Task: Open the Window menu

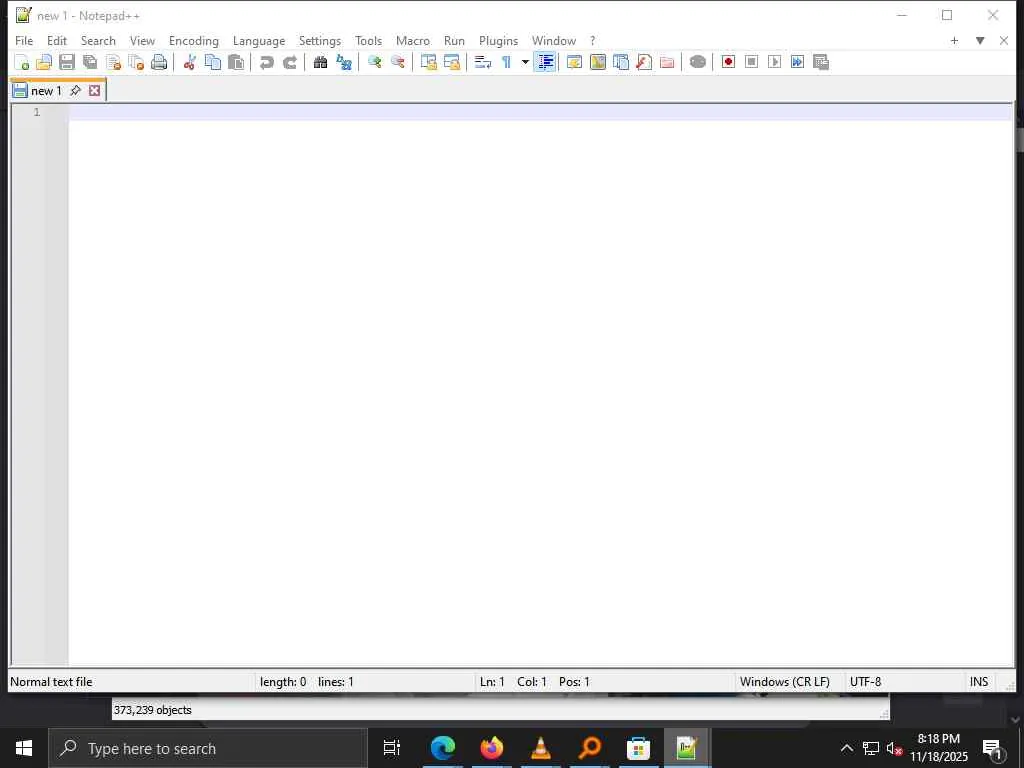Action: point(553,40)
